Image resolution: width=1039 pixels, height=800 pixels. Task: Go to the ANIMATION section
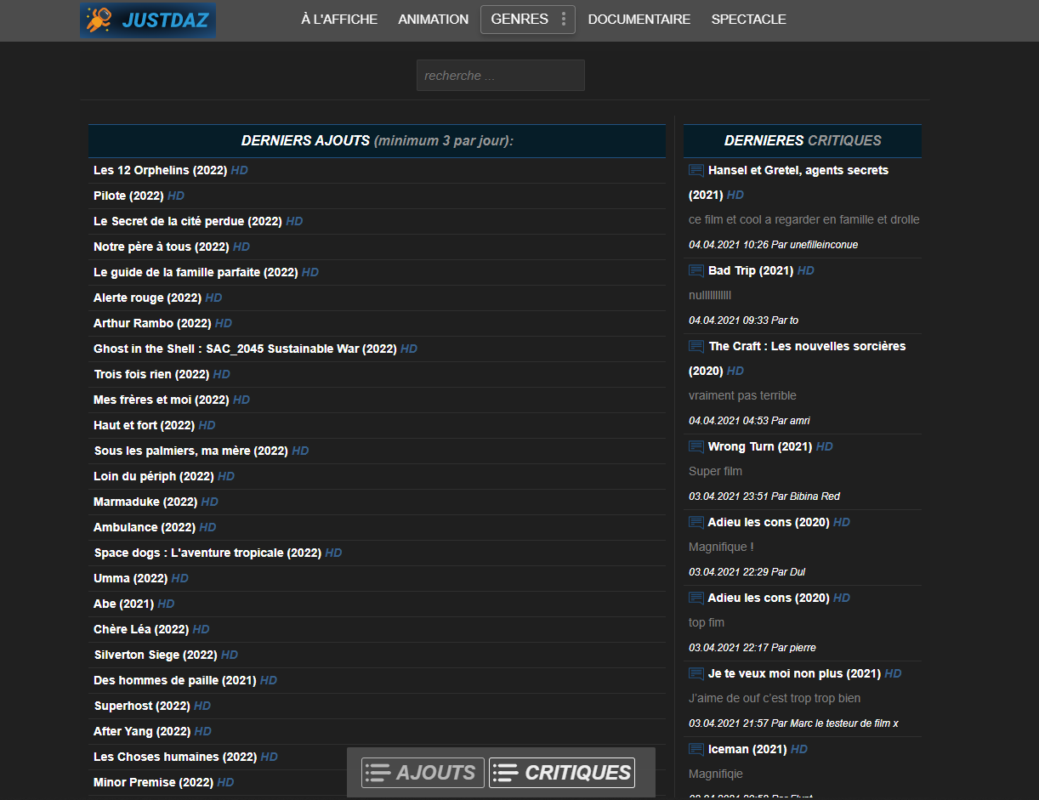point(433,19)
